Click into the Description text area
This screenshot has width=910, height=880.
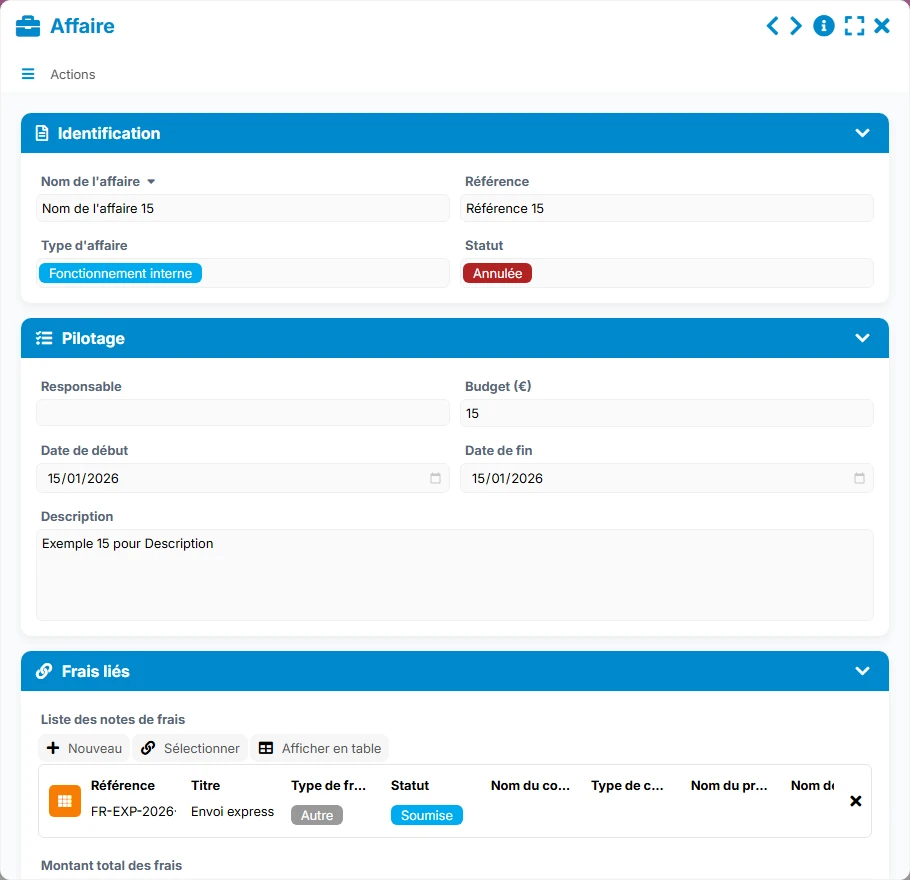click(x=455, y=575)
